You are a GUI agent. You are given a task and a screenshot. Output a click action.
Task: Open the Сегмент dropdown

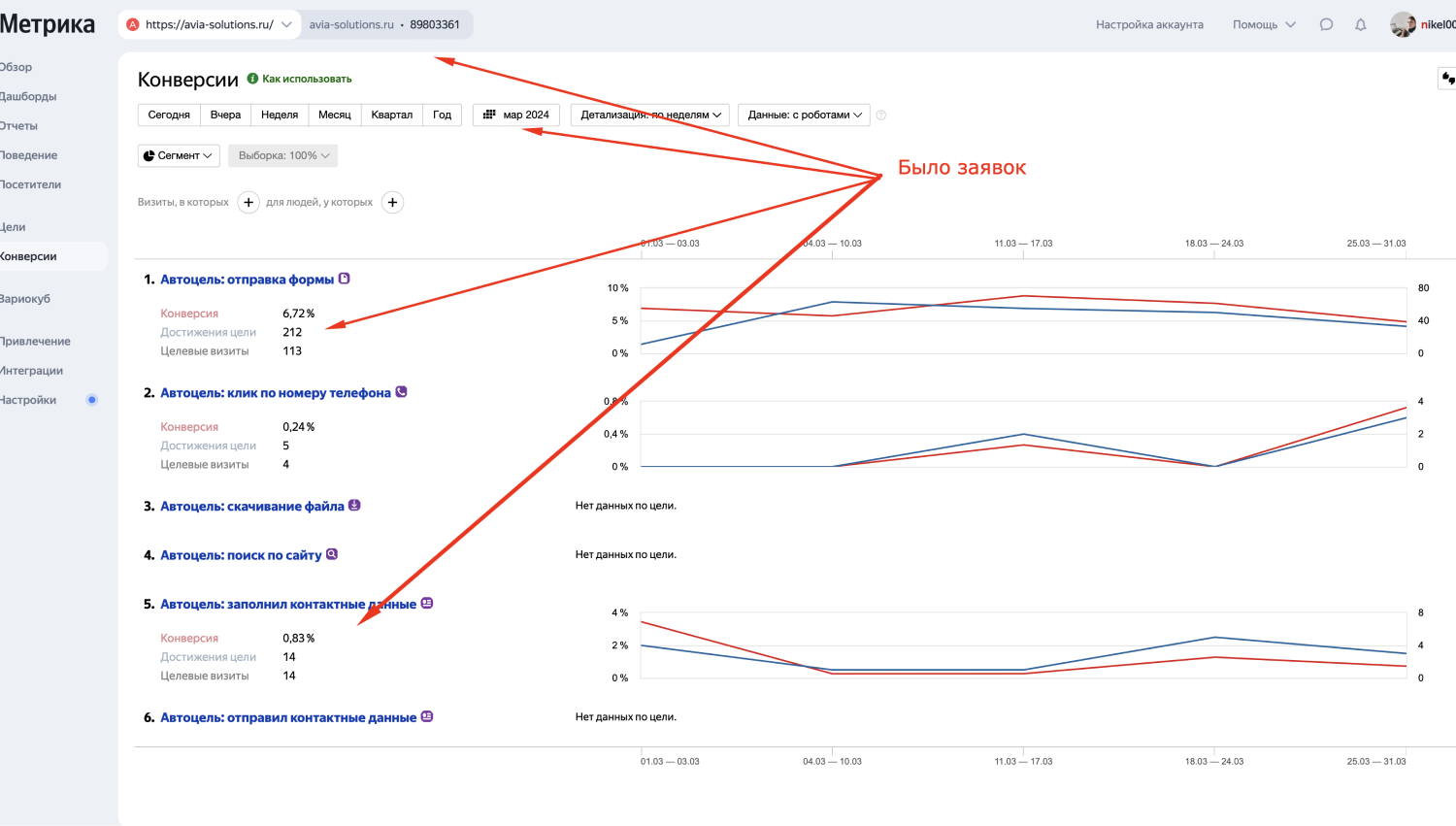pyautogui.click(x=179, y=155)
